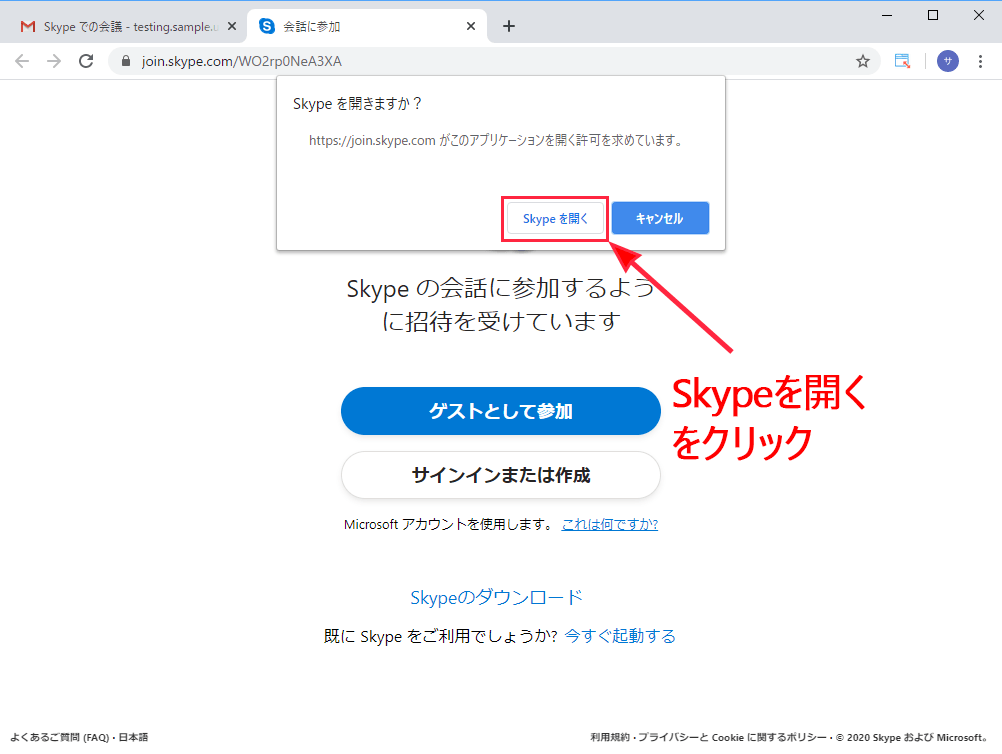Viewport: 1002px width, 754px height.
Task: Click キャンセル in the dialog
Action: point(660,219)
